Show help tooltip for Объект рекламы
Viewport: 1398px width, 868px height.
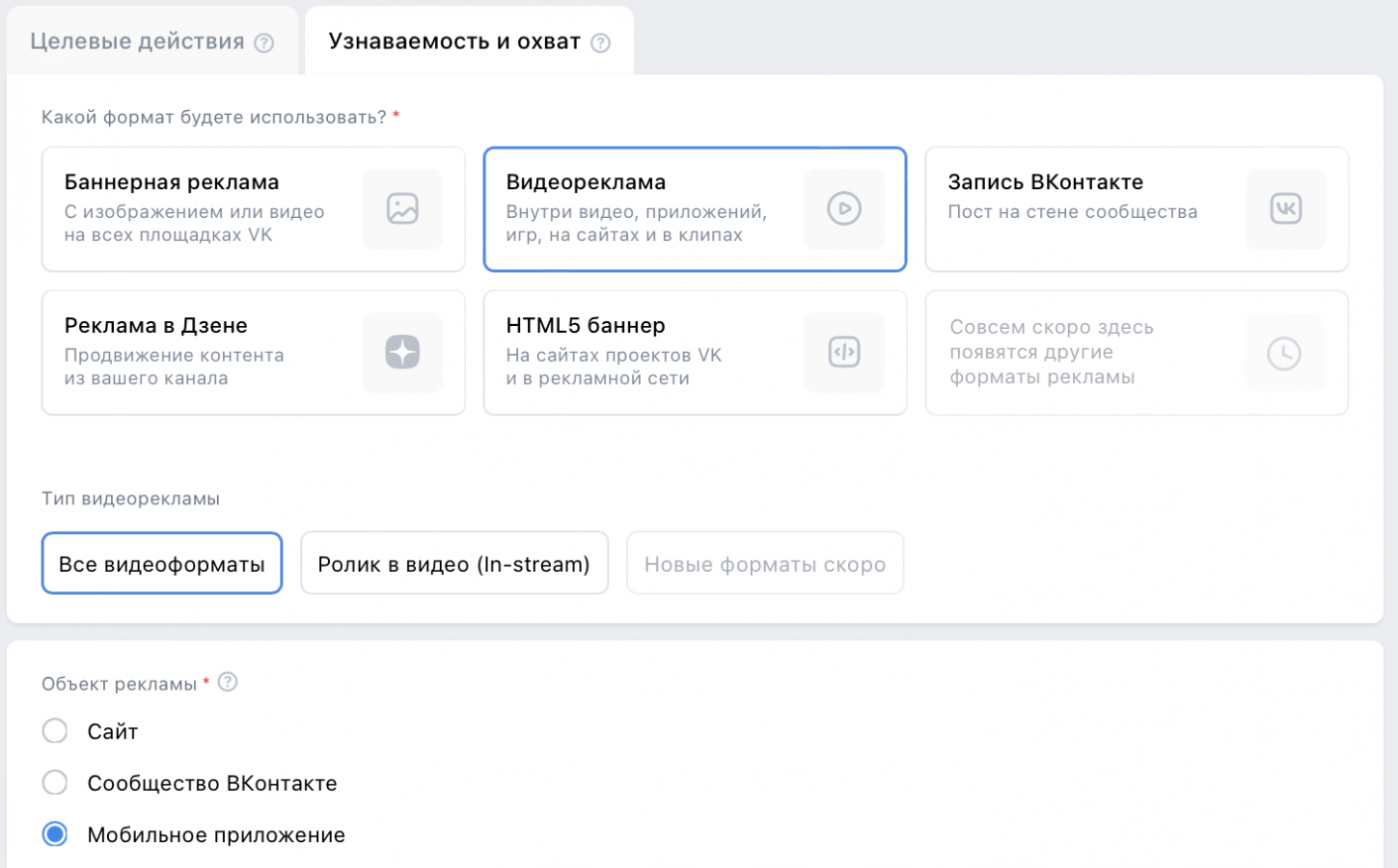(x=228, y=682)
